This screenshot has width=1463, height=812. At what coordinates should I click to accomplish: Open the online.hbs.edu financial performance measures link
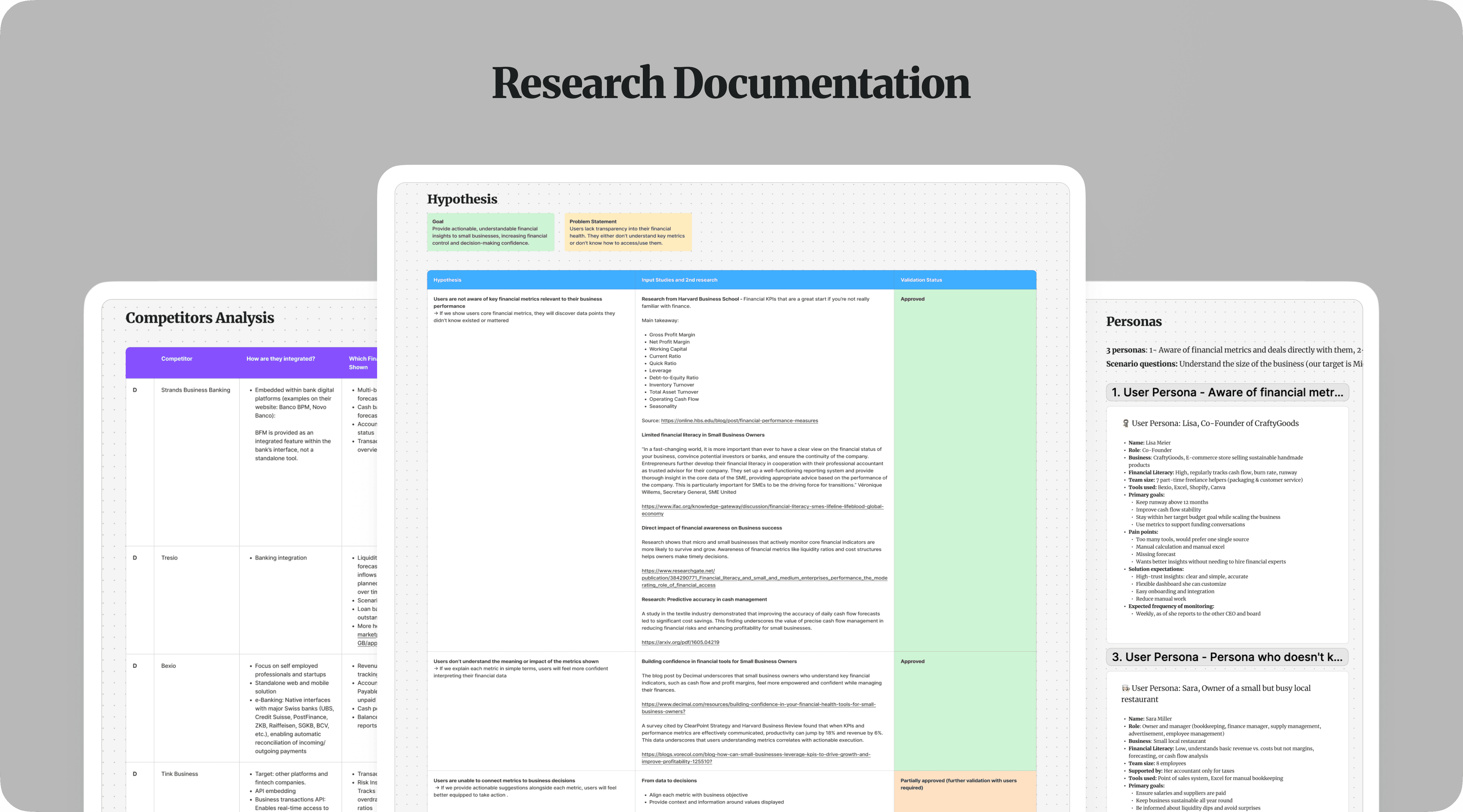pos(739,421)
